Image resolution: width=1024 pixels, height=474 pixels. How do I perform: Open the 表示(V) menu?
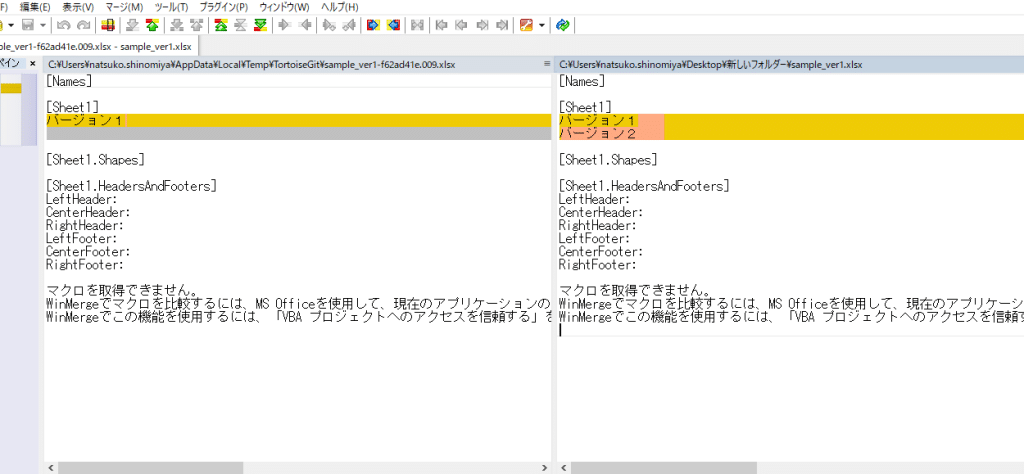click(x=78, y=7)
